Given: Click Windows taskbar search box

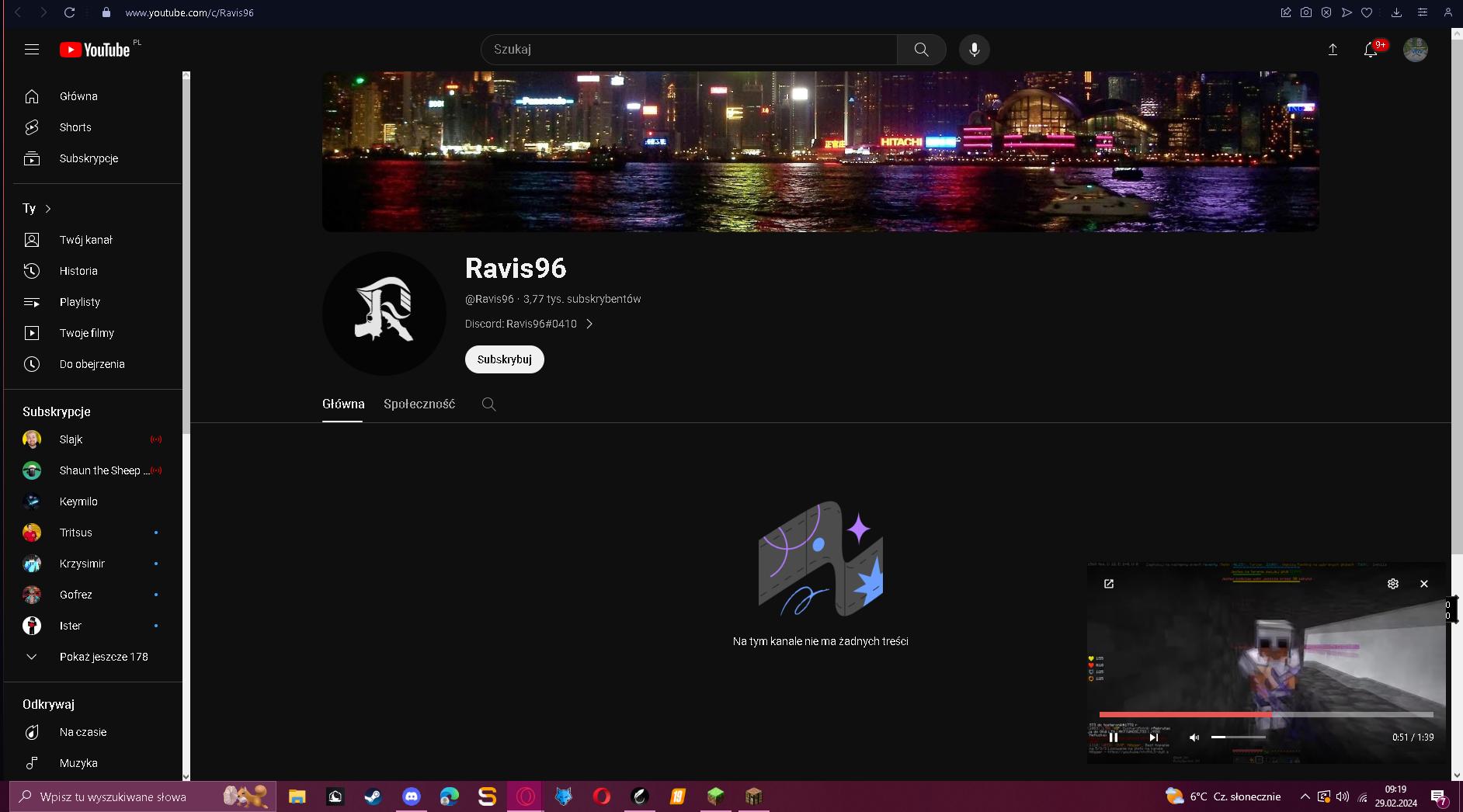Looking at the screenshot, I should point(143,796).
